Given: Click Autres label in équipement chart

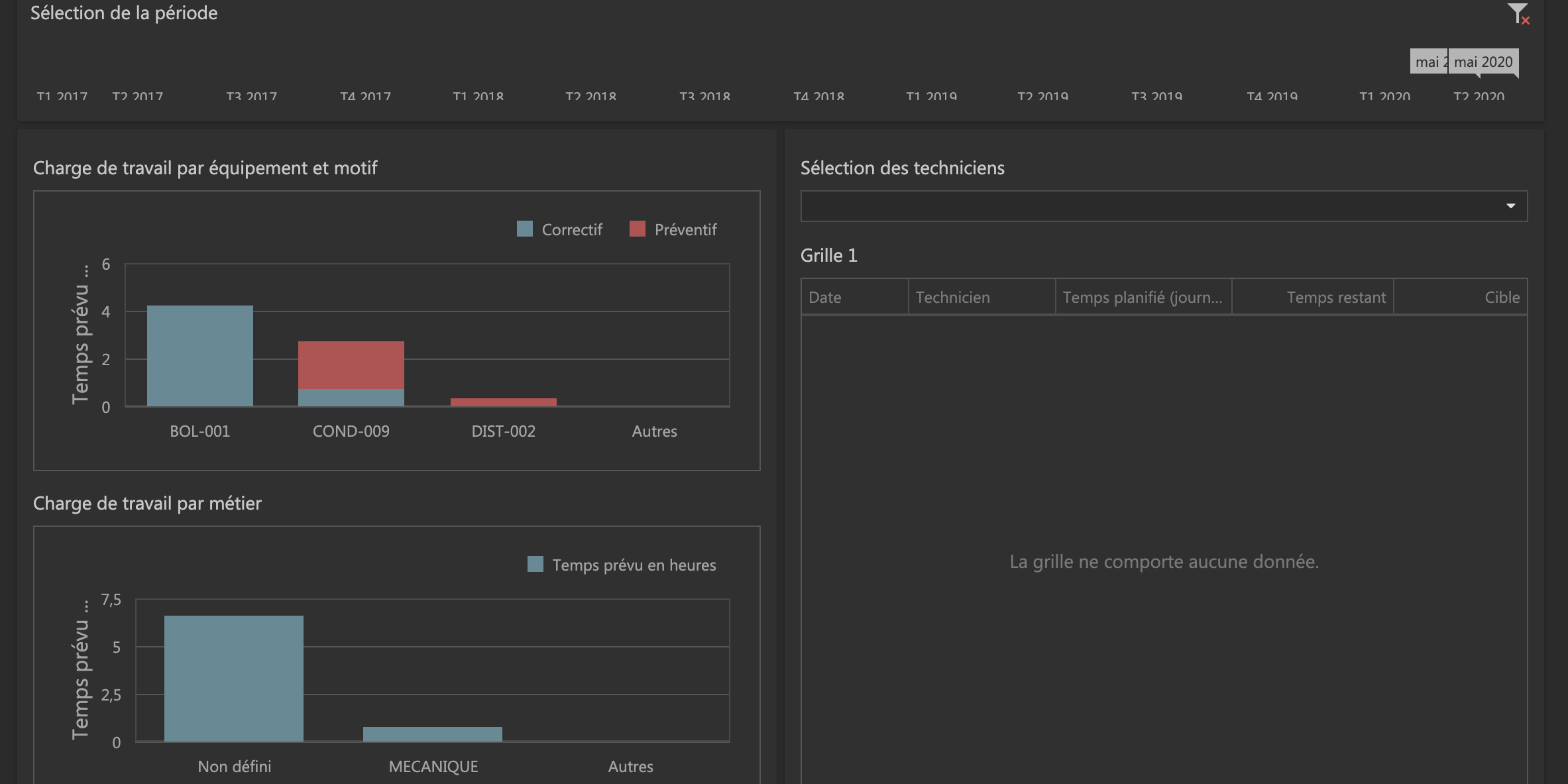Looking at the screenshot, I should 655,431.
